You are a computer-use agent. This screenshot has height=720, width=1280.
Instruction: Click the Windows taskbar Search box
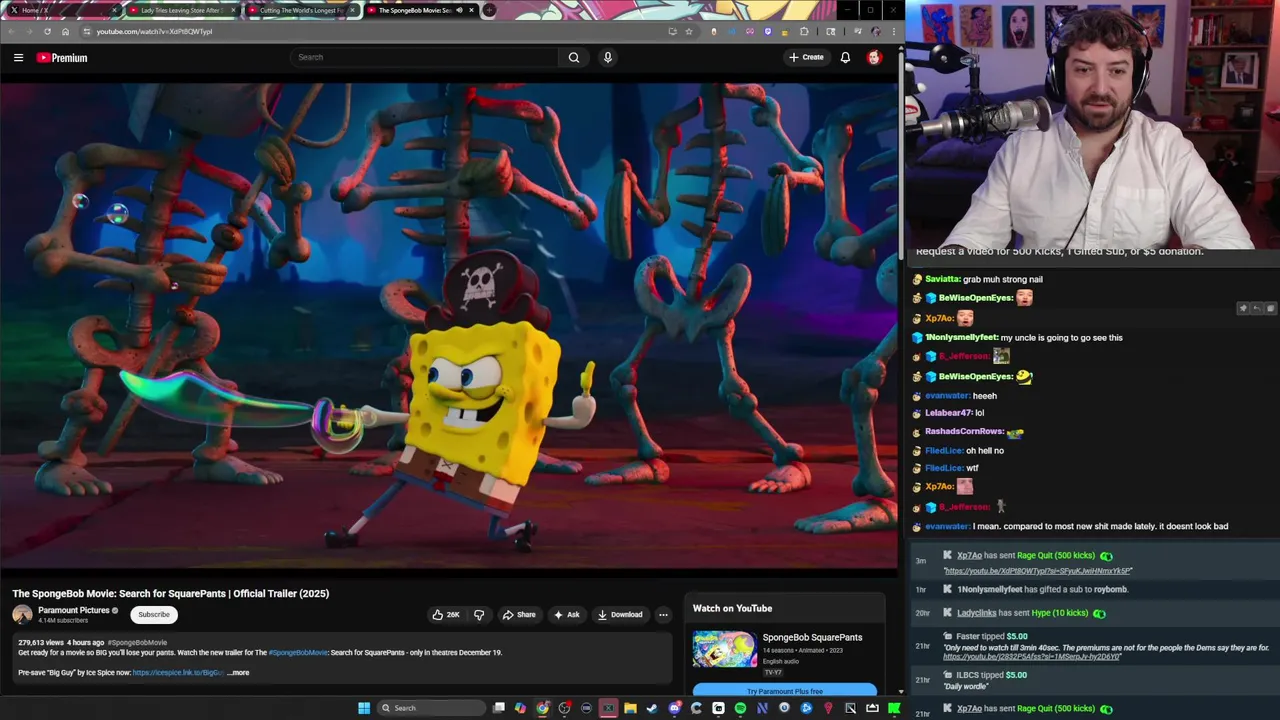(x=431, y=708)
